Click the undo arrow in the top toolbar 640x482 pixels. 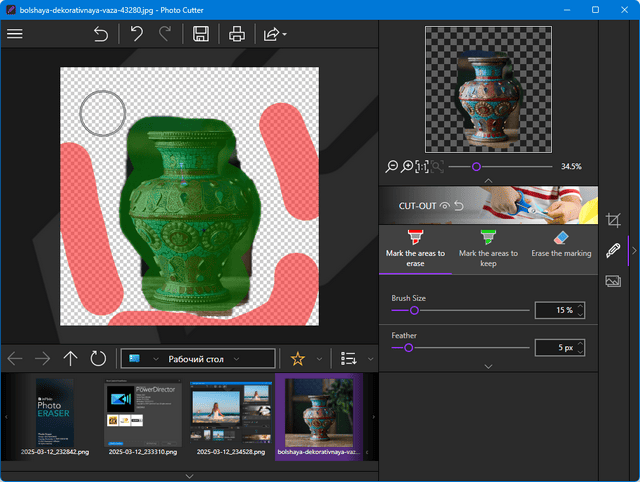[x=137, y=34]
